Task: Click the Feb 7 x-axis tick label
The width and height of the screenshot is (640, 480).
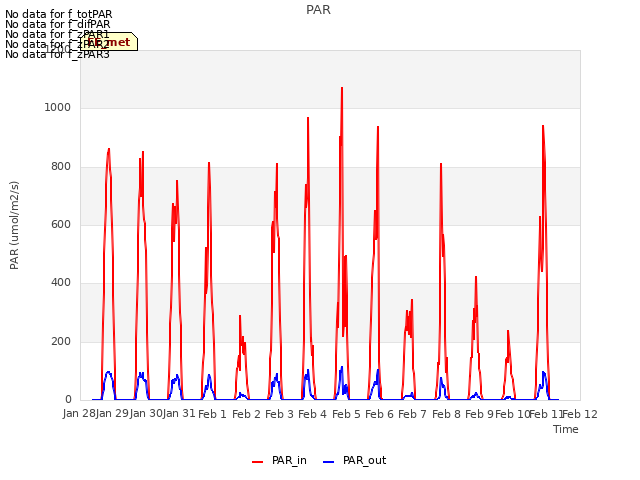Action: coord(412,414)
